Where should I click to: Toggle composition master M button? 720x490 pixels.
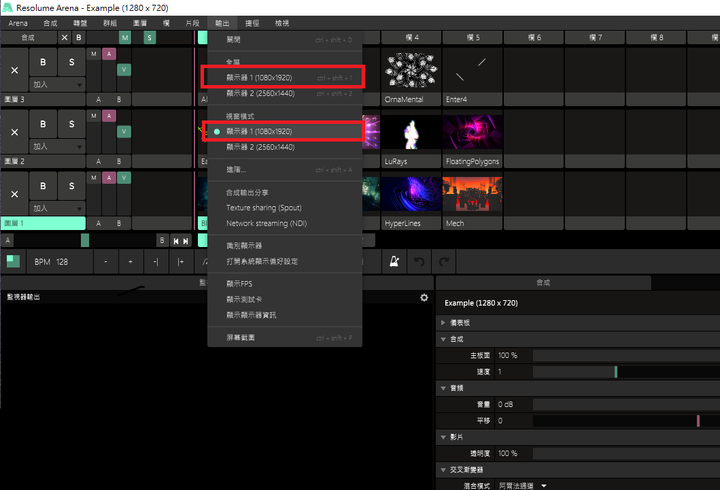[x=125, y=38]
